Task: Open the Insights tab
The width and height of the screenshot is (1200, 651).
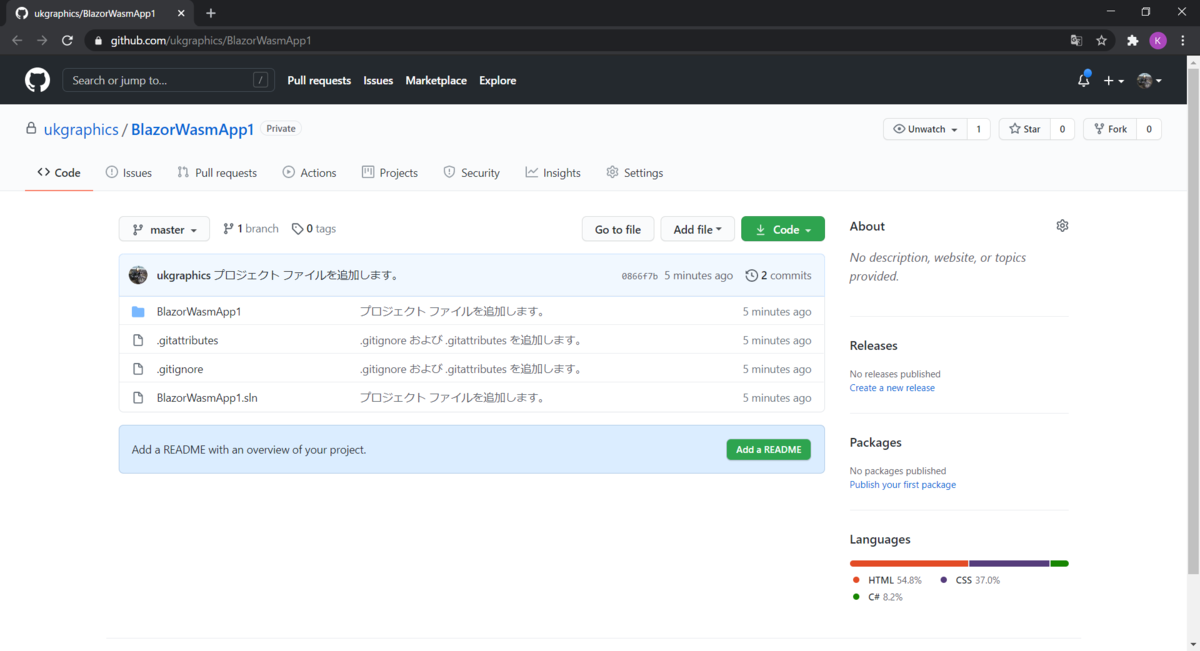Action: pos(553,173)
